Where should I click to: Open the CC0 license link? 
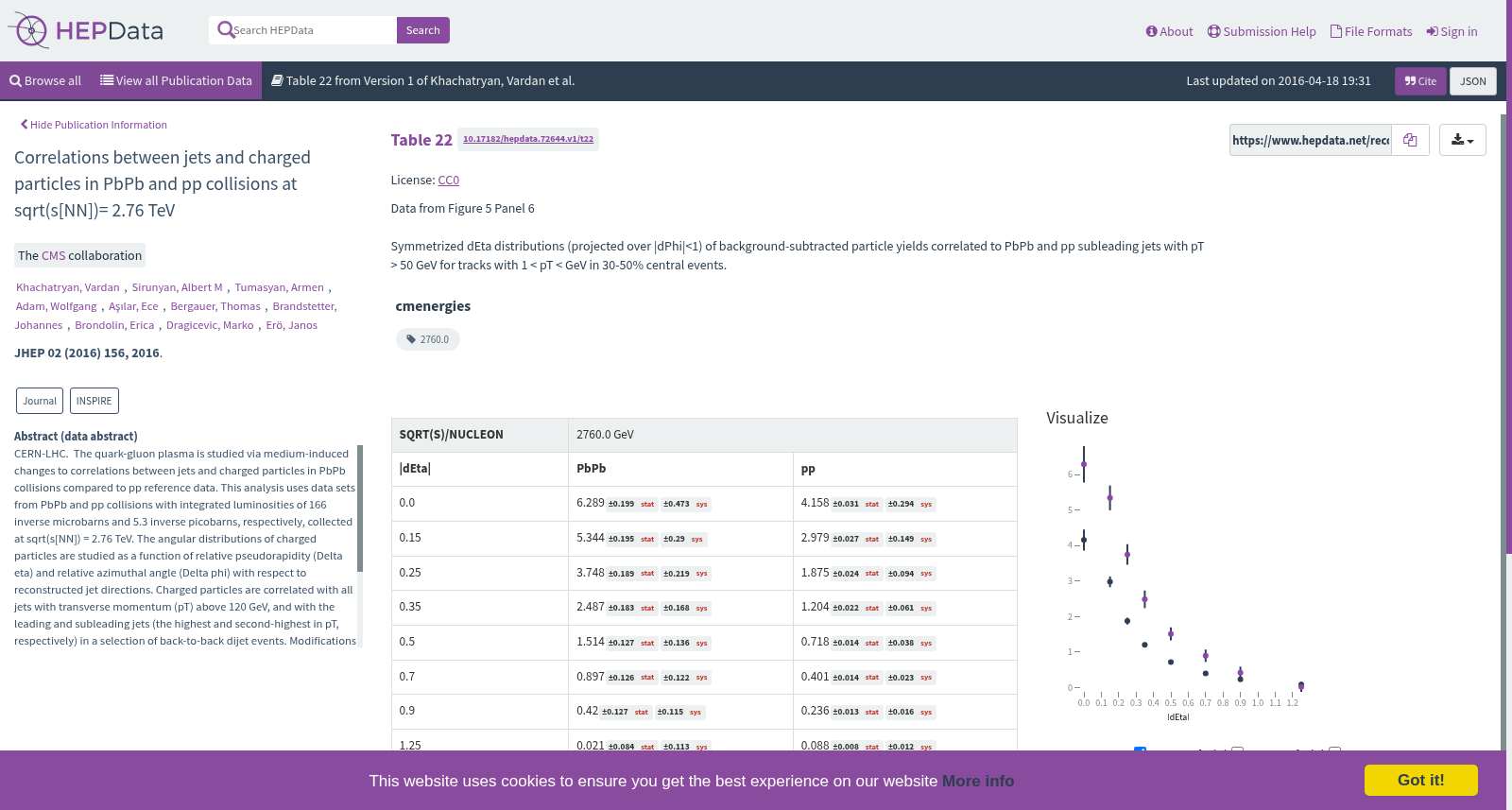[x=449, y=180]
